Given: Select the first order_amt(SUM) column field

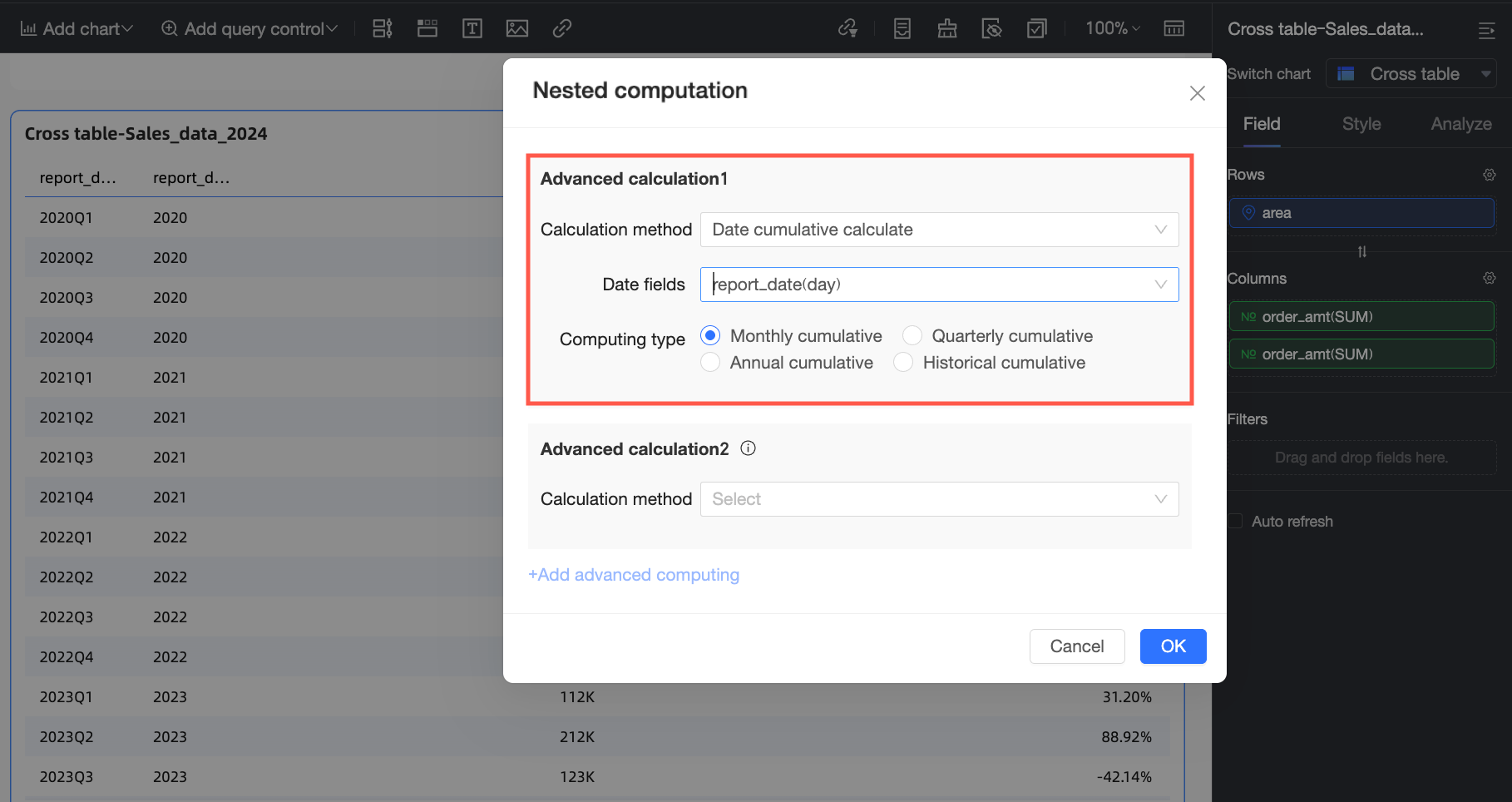Looking at the screenshot, I should pyautogui.click(x=1361, y=317).
